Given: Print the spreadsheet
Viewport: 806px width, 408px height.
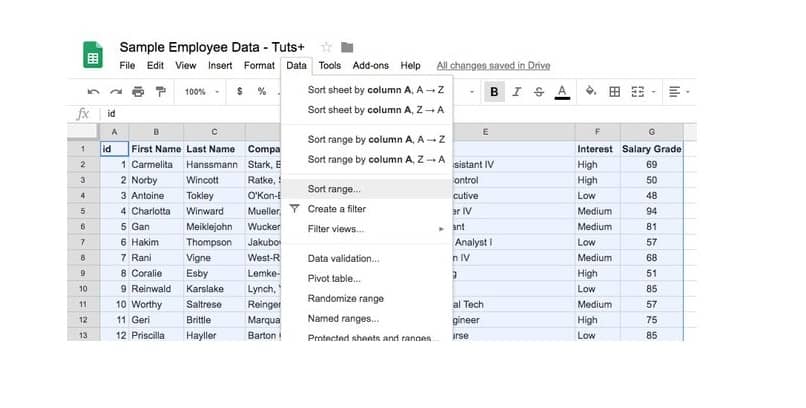Looking at the screenshot, I should 138,92.
